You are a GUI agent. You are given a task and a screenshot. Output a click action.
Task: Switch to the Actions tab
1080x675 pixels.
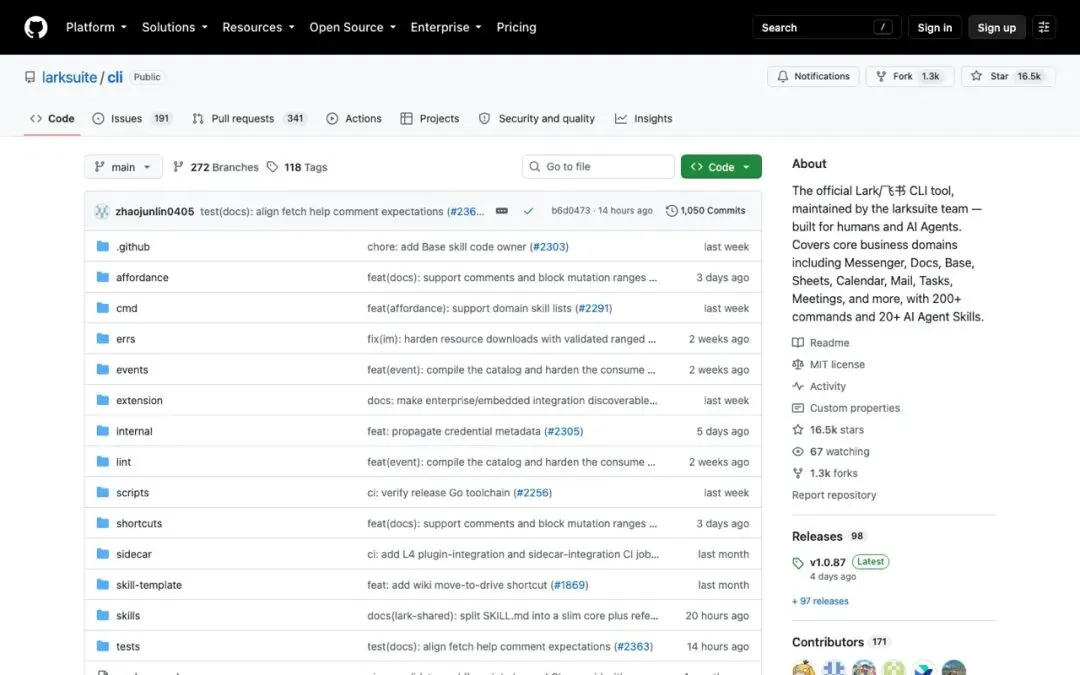[353, 118]
